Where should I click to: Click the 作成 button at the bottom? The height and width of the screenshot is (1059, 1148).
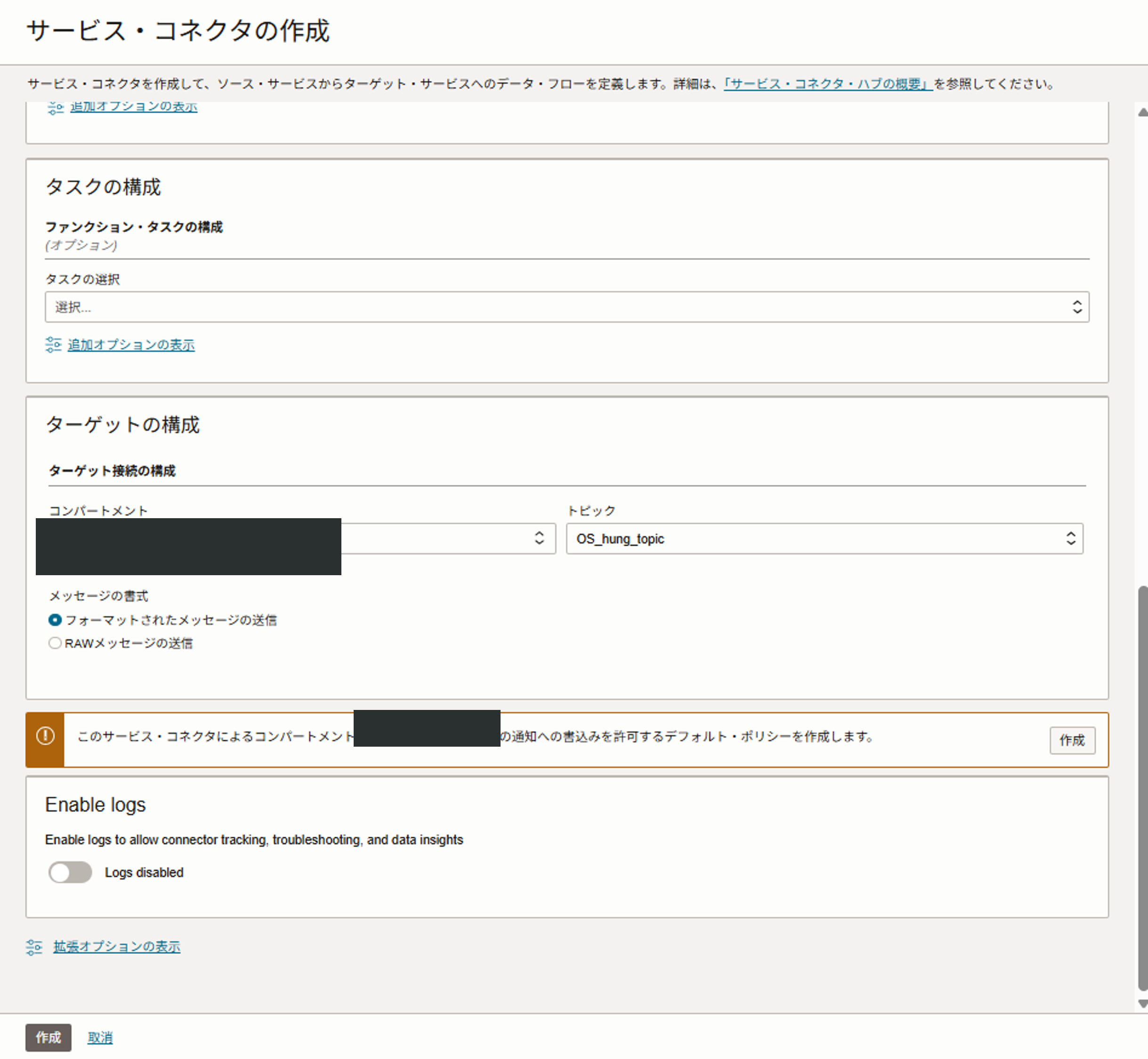click(x=48, y=1037)
